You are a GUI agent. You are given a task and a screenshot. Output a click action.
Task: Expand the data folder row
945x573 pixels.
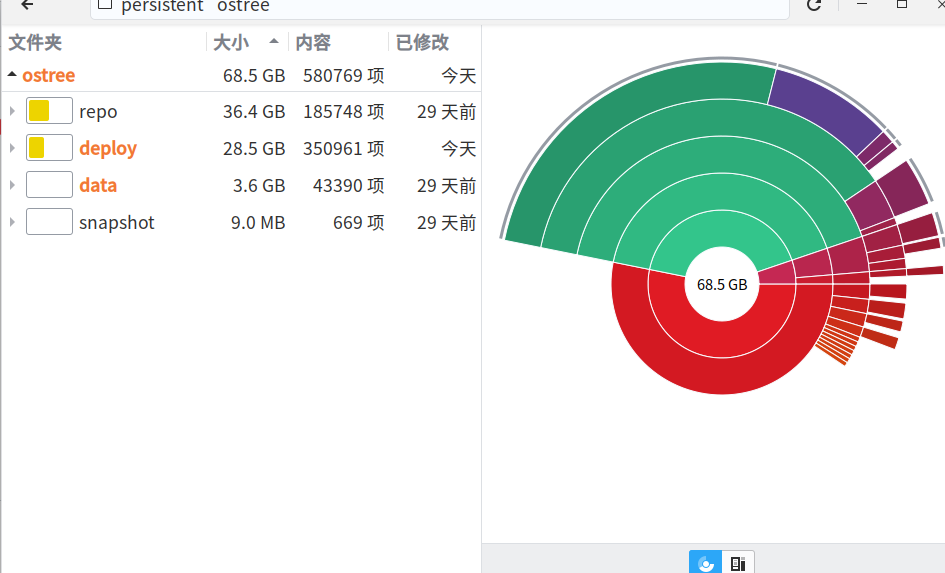click(x=12, y=185)
